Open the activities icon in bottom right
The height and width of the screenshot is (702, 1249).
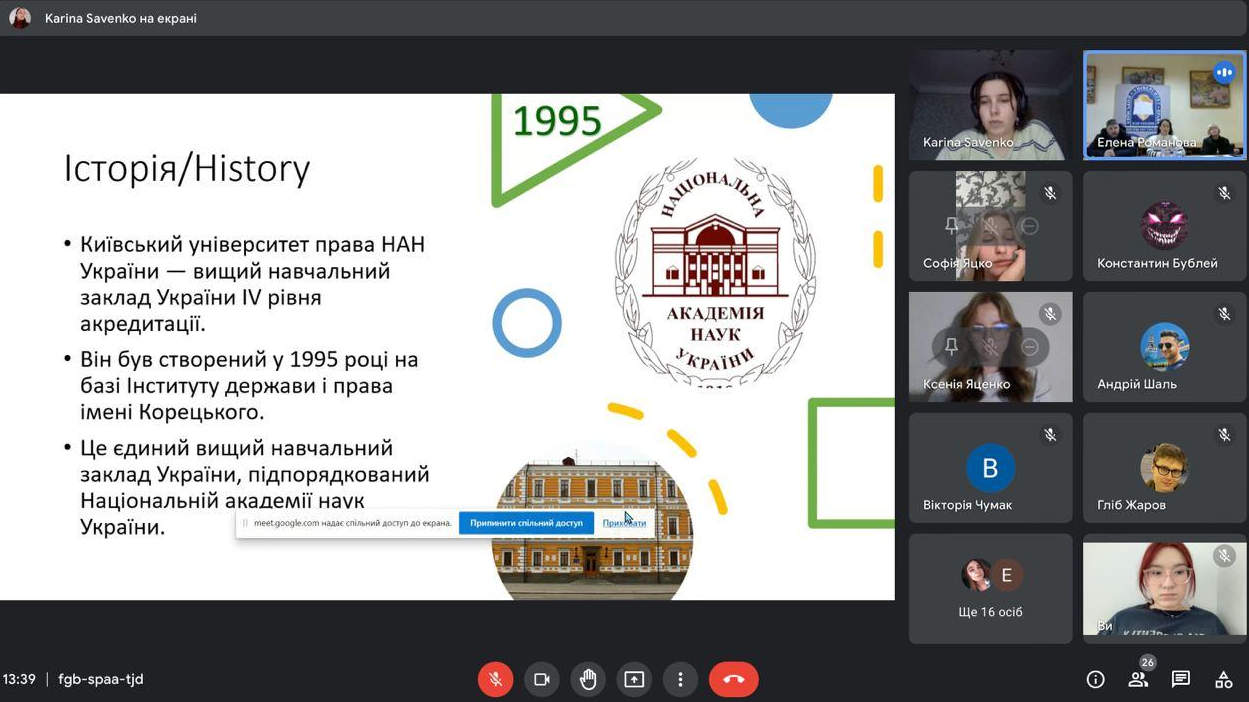[x=1223, y=679]
